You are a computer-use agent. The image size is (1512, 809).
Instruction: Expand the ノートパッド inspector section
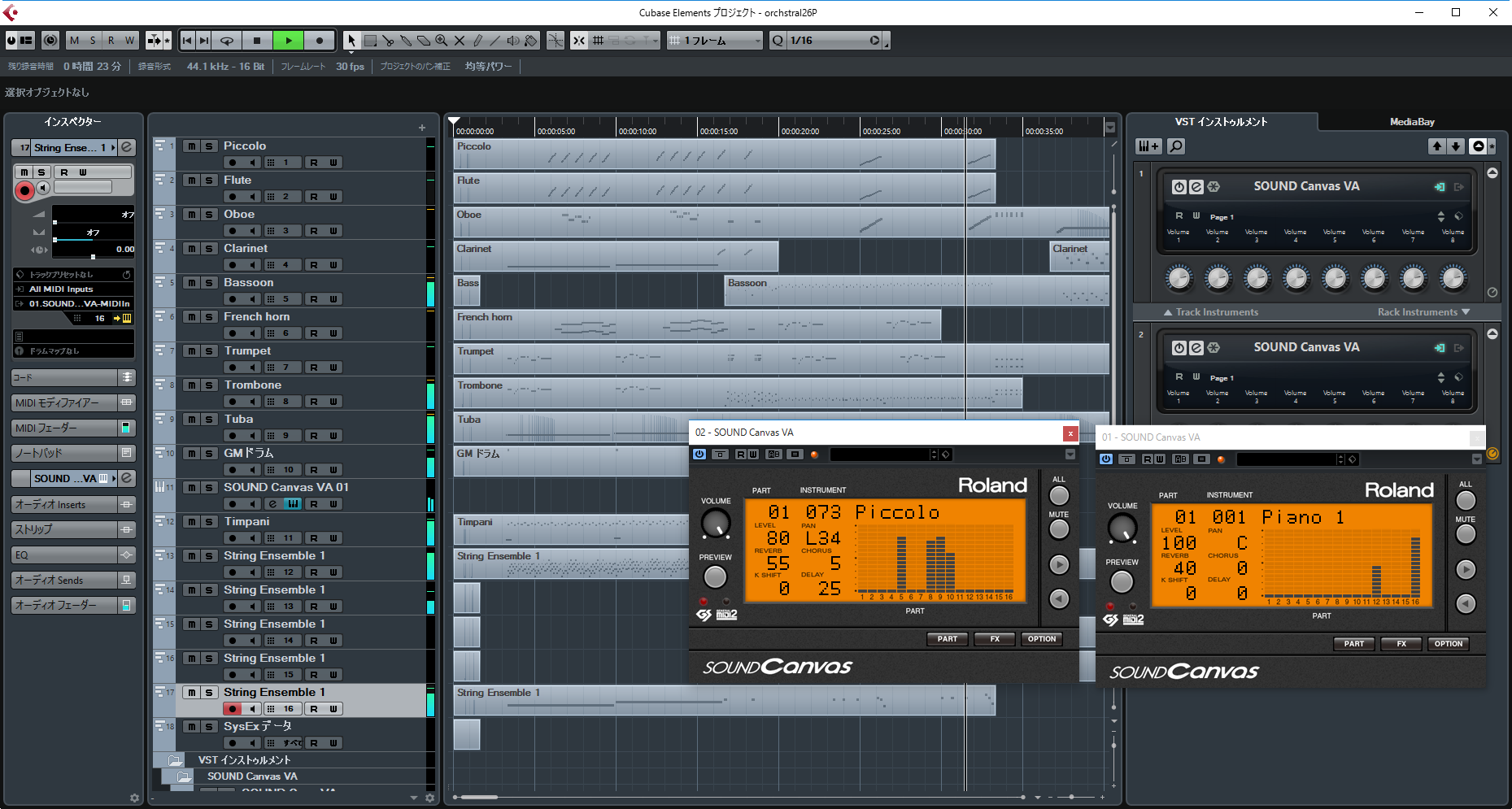pyautogui.click(x=73, y=453)
